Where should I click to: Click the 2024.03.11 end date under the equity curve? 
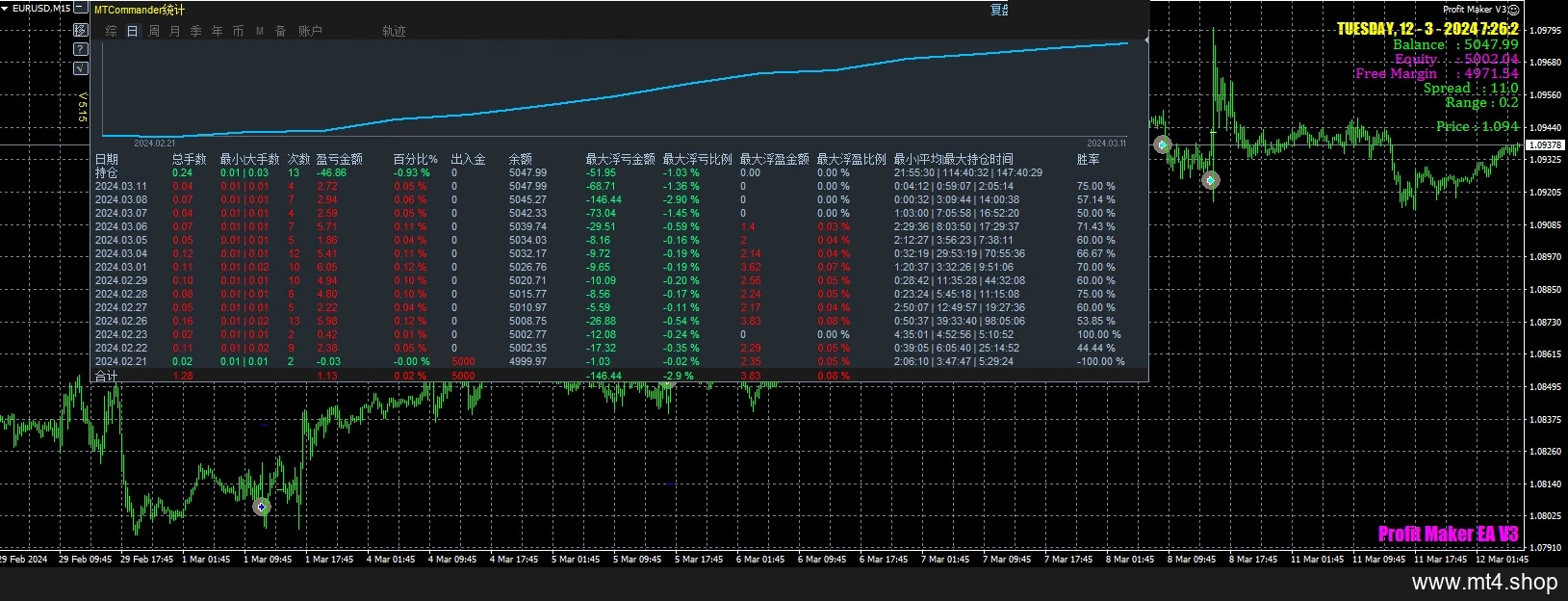(1106, 143)
